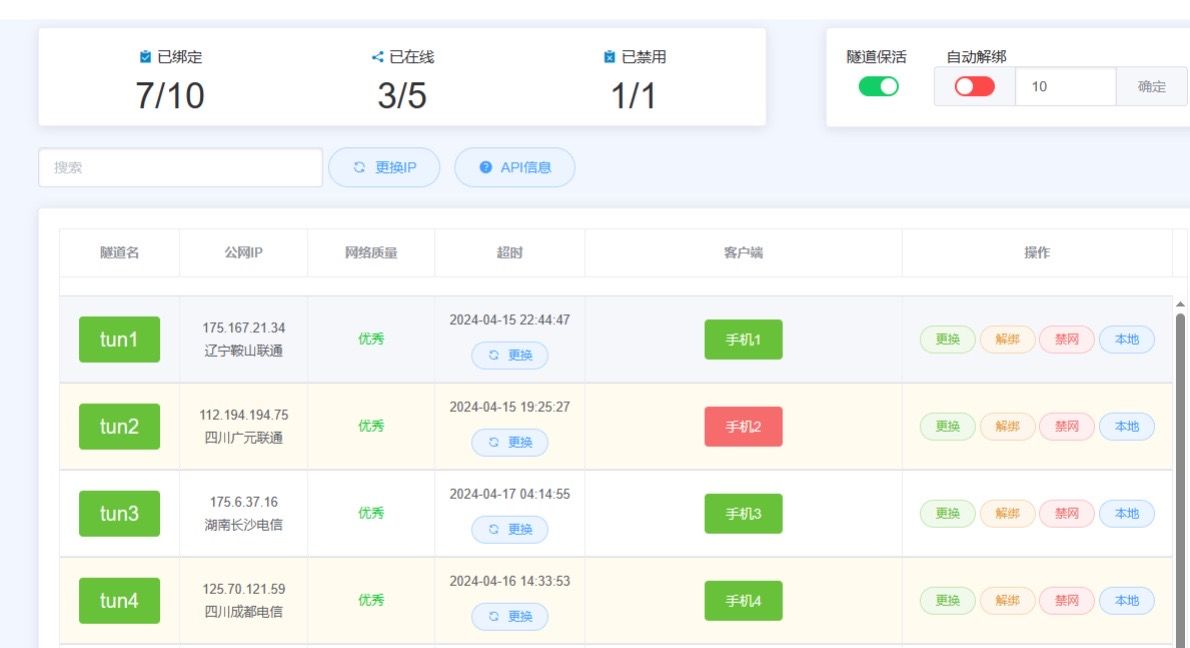The image size is (1190, 648).
Task: Open the API信息 help button
Action: click(x=515, y=168)
